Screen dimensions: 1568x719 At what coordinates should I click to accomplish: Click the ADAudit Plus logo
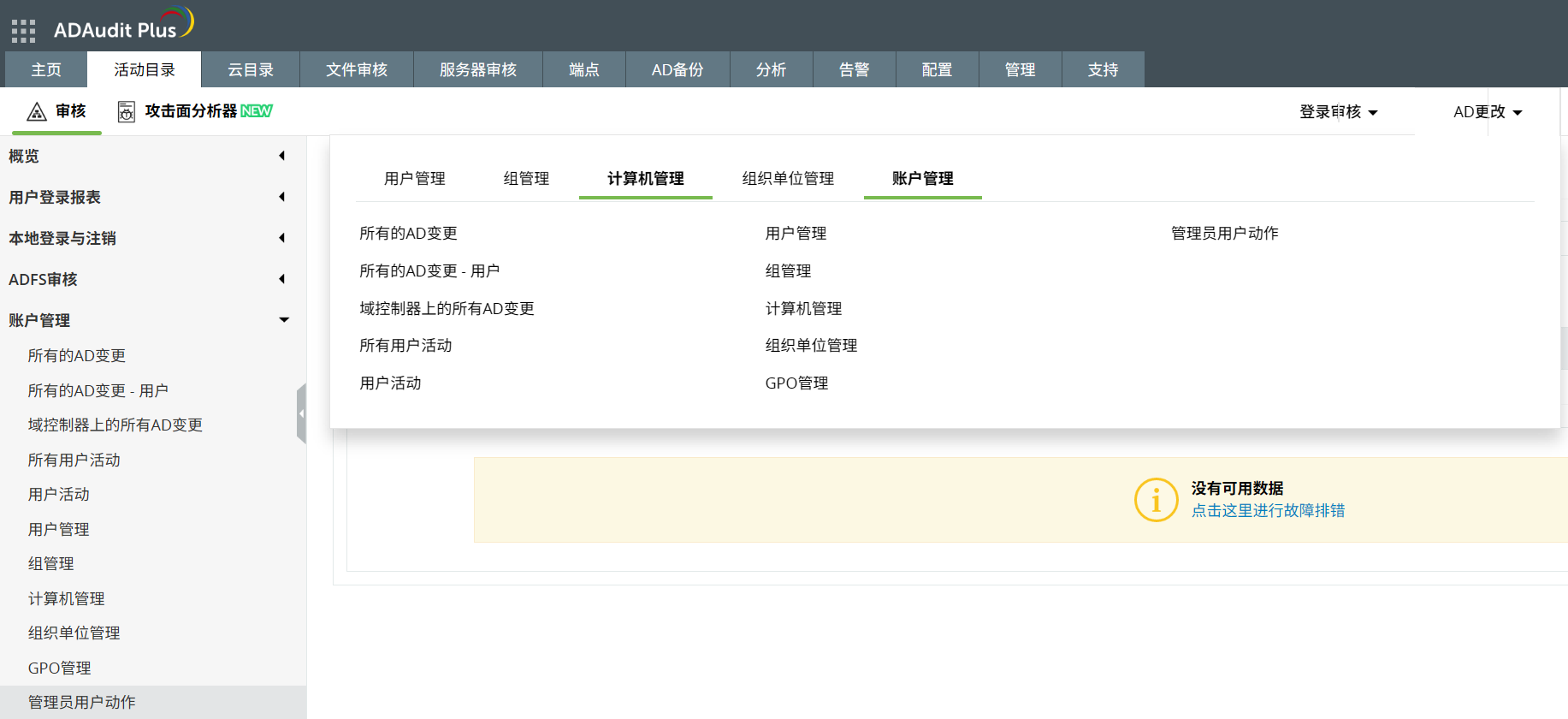(123, 26)
